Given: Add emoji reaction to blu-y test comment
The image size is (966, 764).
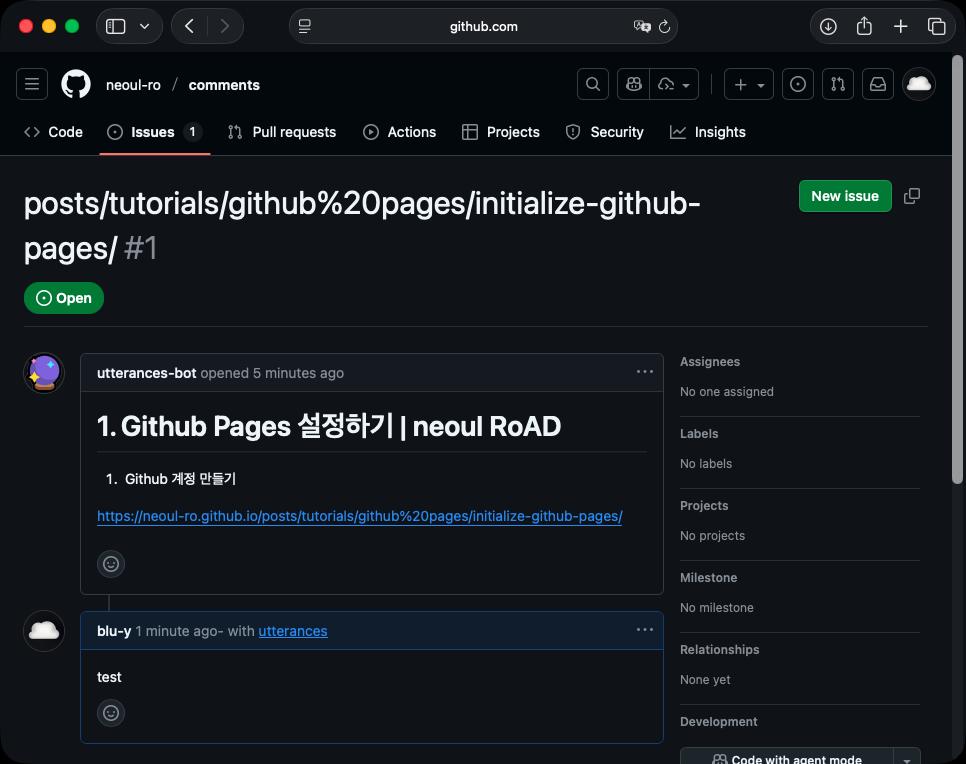Looking at the screenshot, I should point(111,713).
